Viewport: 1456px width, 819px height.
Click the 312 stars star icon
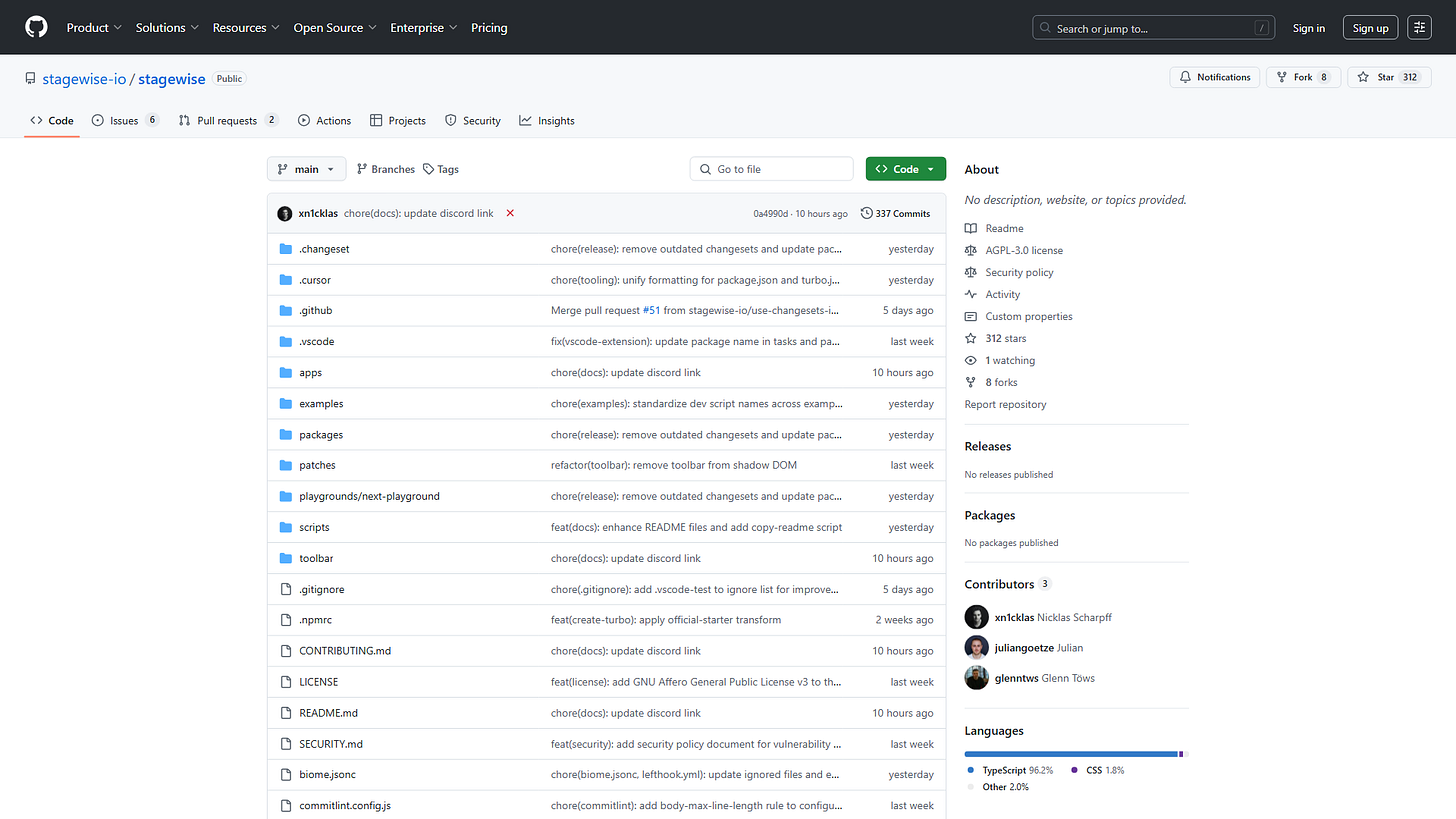(x=970, y=338)
